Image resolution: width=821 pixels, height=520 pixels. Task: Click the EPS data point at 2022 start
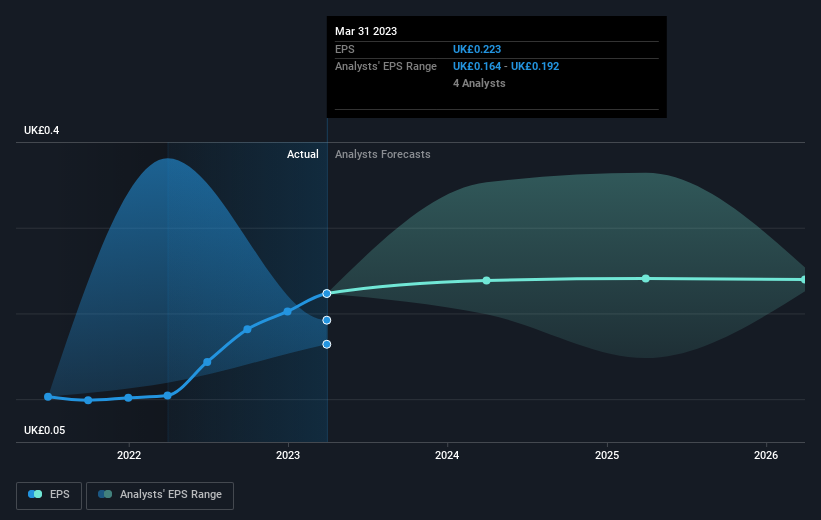128,398
